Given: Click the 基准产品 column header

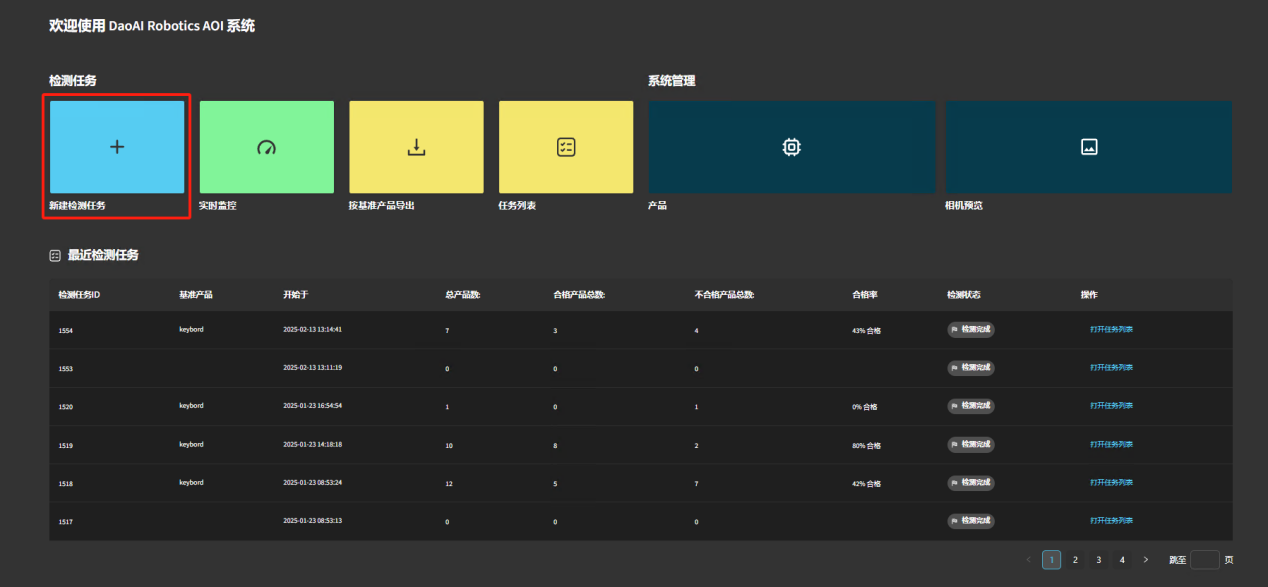Looking at the screenshot, I should (196, 295).
